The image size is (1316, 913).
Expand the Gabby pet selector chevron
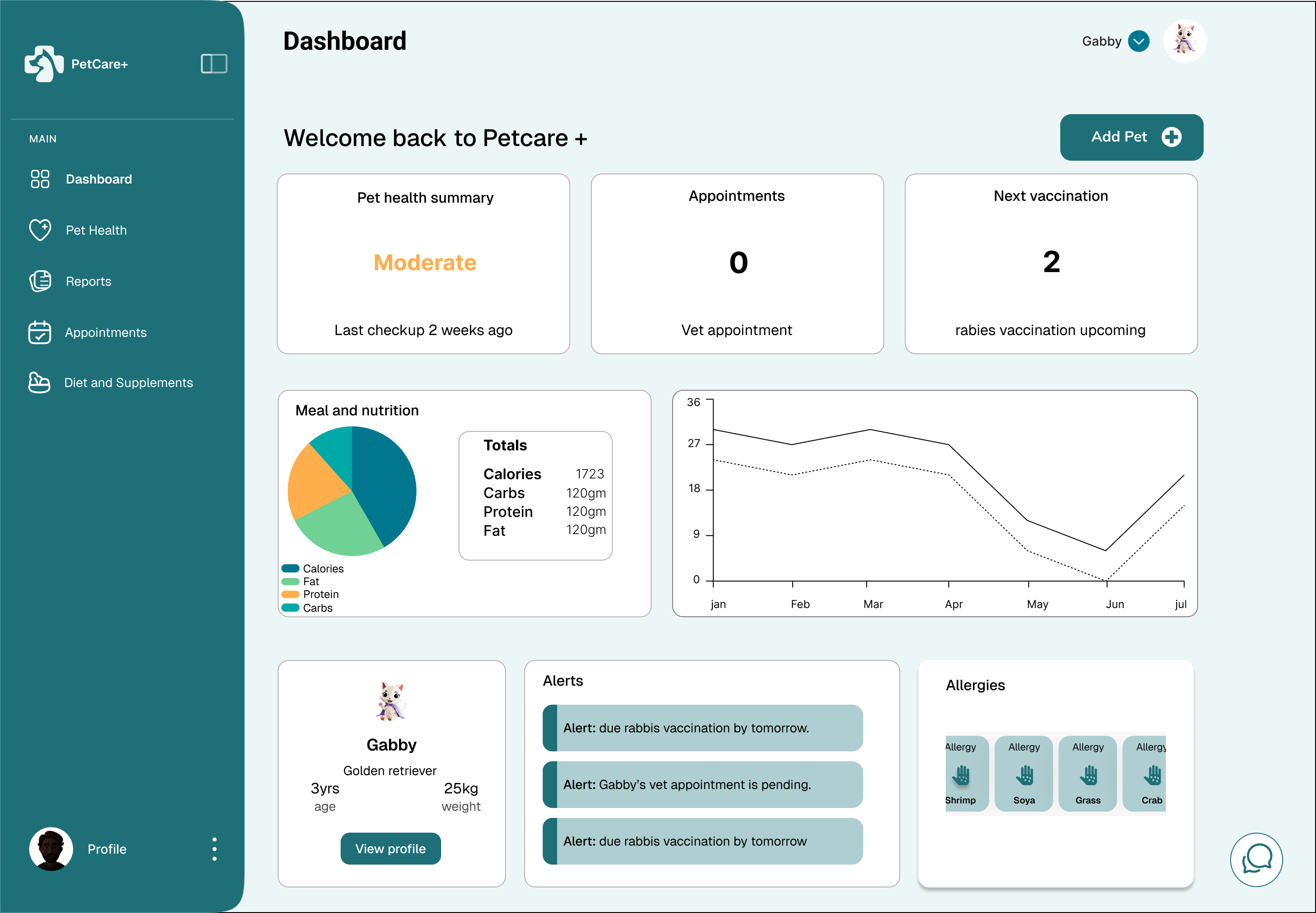[1139, 41]
